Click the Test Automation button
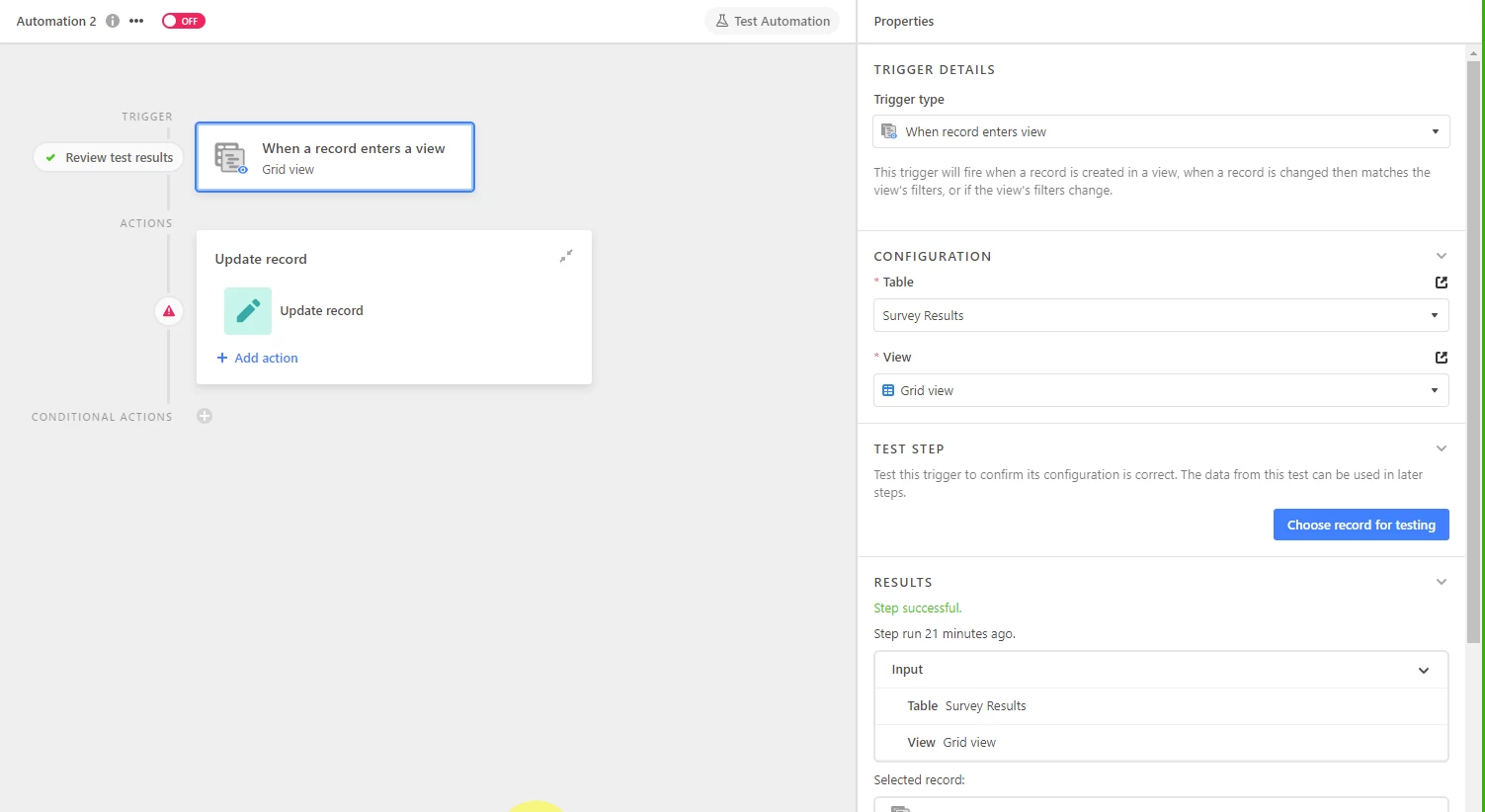This screenshot has height=812, width=1485. pos(772,21)
